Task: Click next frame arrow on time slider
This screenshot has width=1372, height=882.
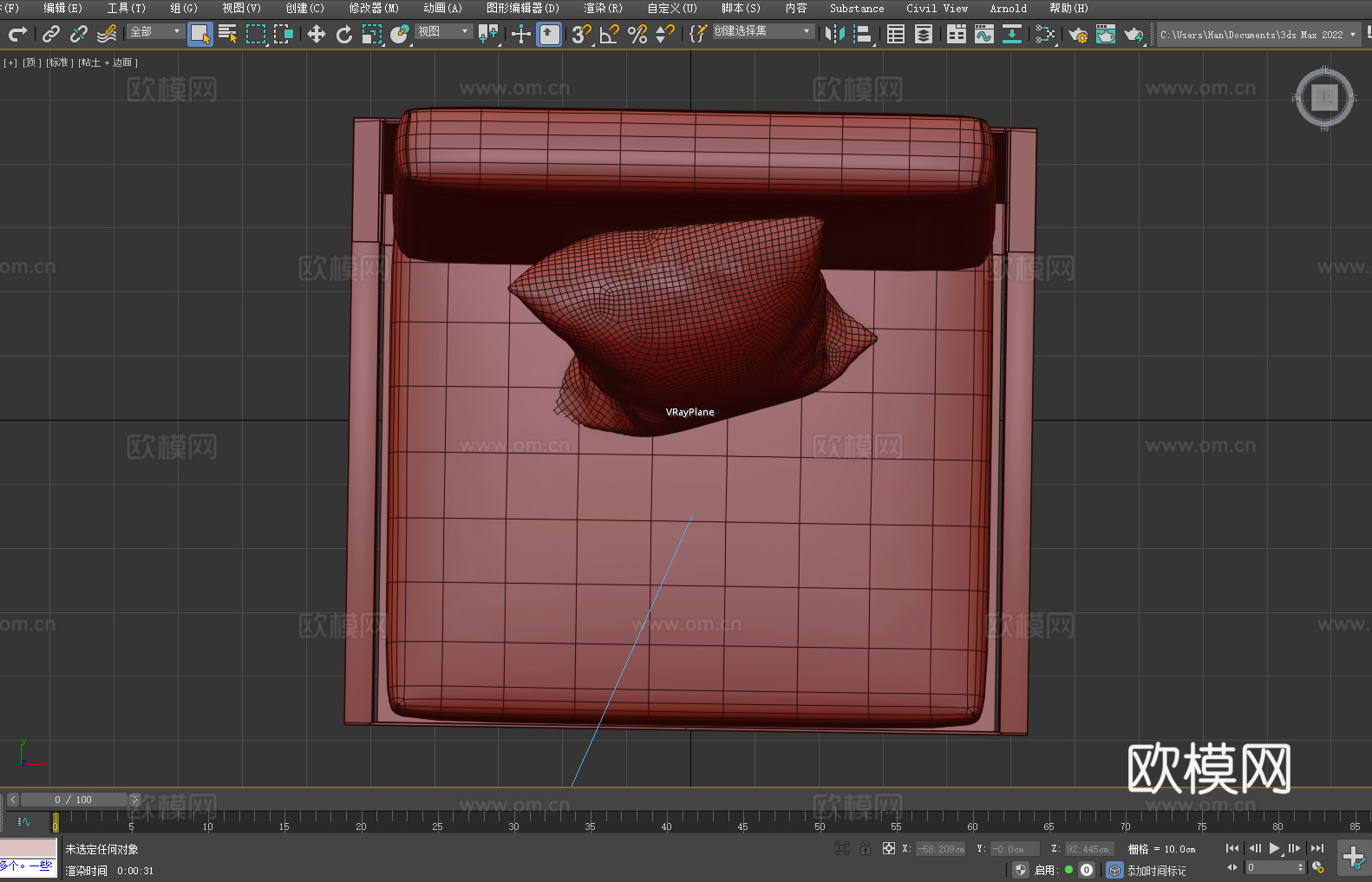Action: point(134,800)
